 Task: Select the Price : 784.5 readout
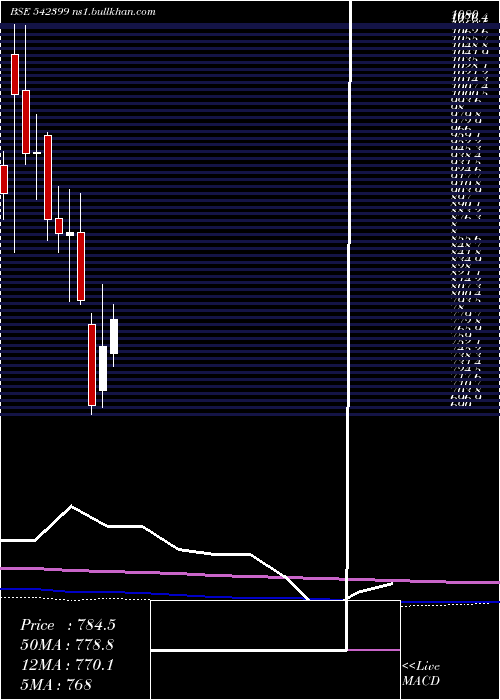[68, 625]
